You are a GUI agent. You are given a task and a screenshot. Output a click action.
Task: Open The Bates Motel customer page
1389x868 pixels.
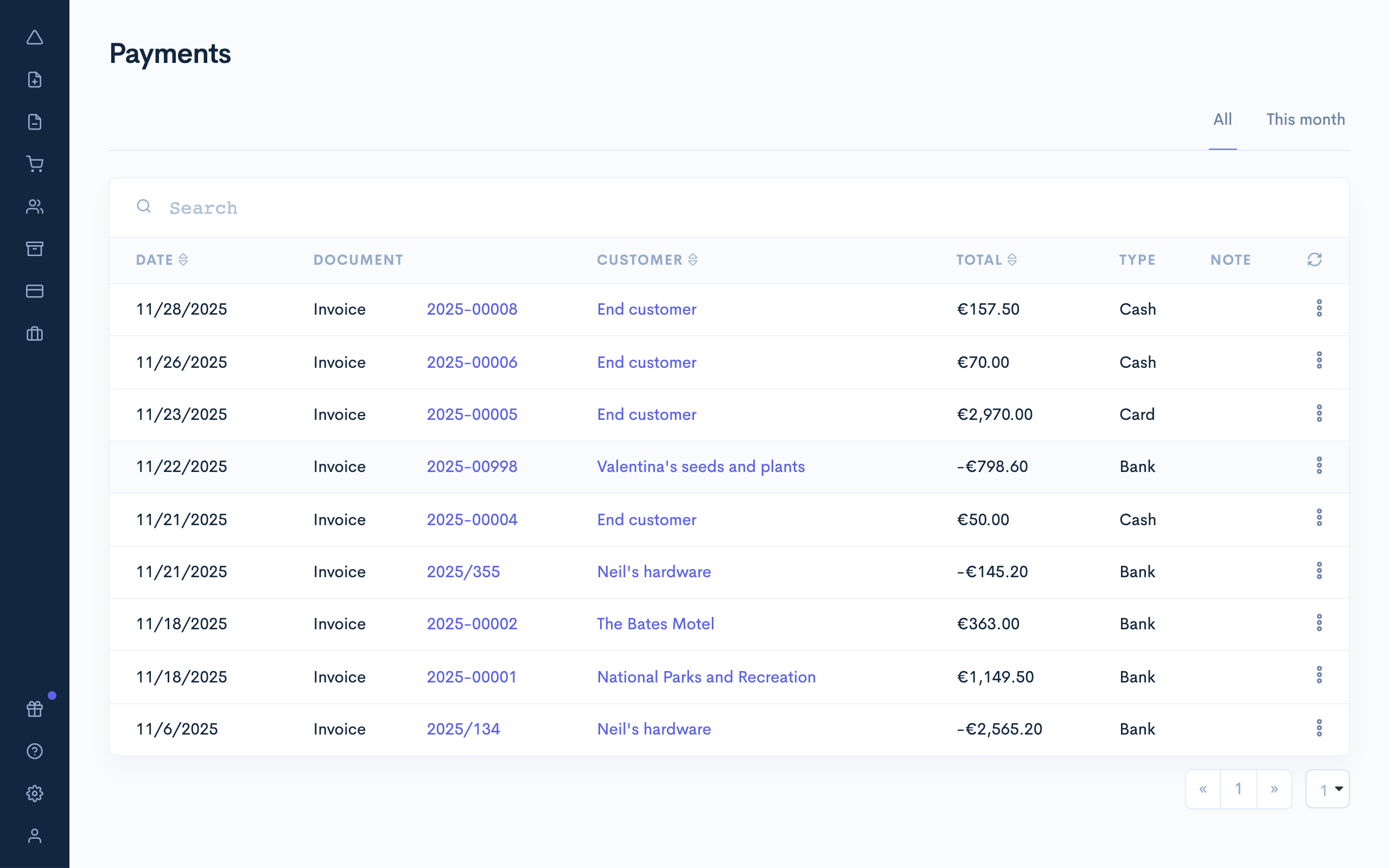click(x=655, y=623)
